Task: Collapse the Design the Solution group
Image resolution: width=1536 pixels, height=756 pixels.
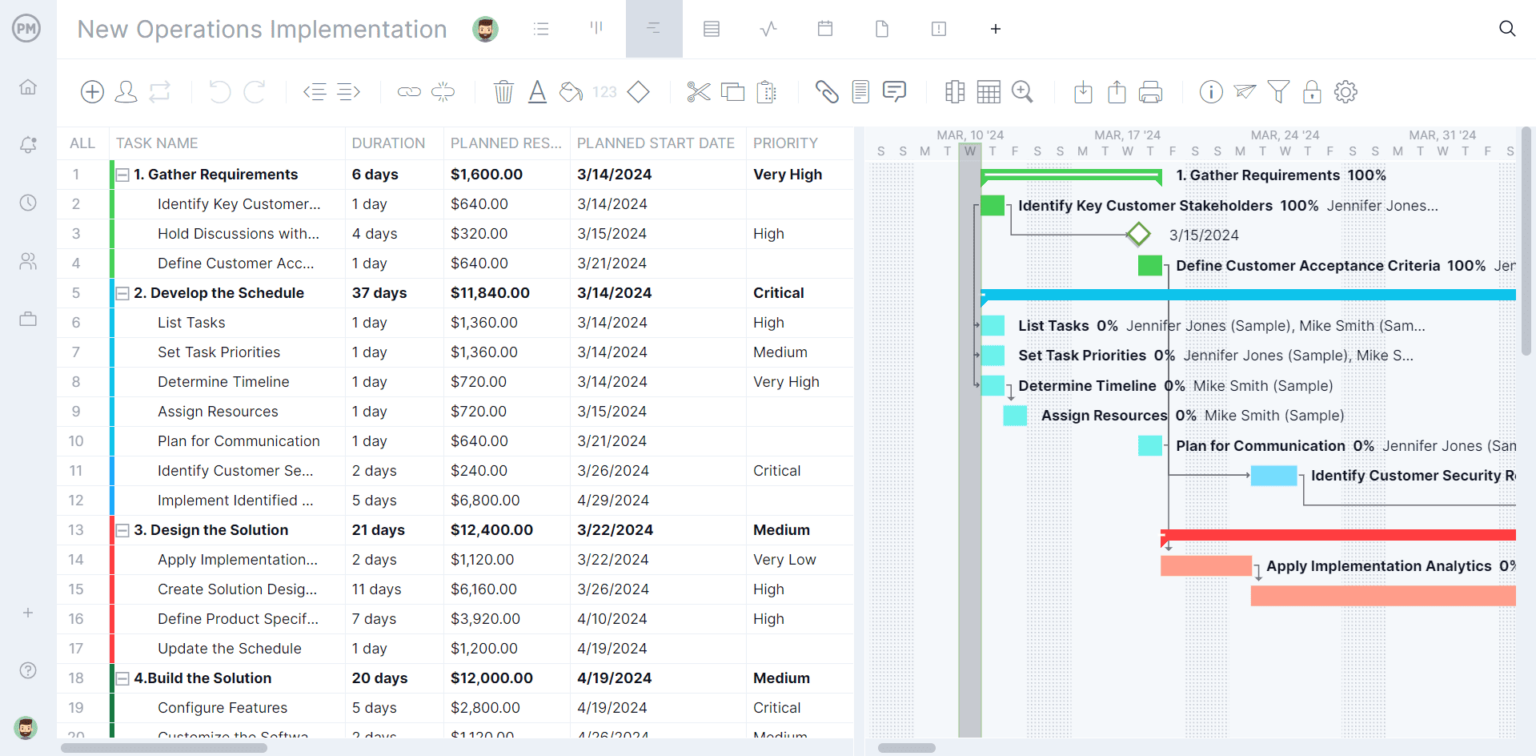Action: coord(124,529)
